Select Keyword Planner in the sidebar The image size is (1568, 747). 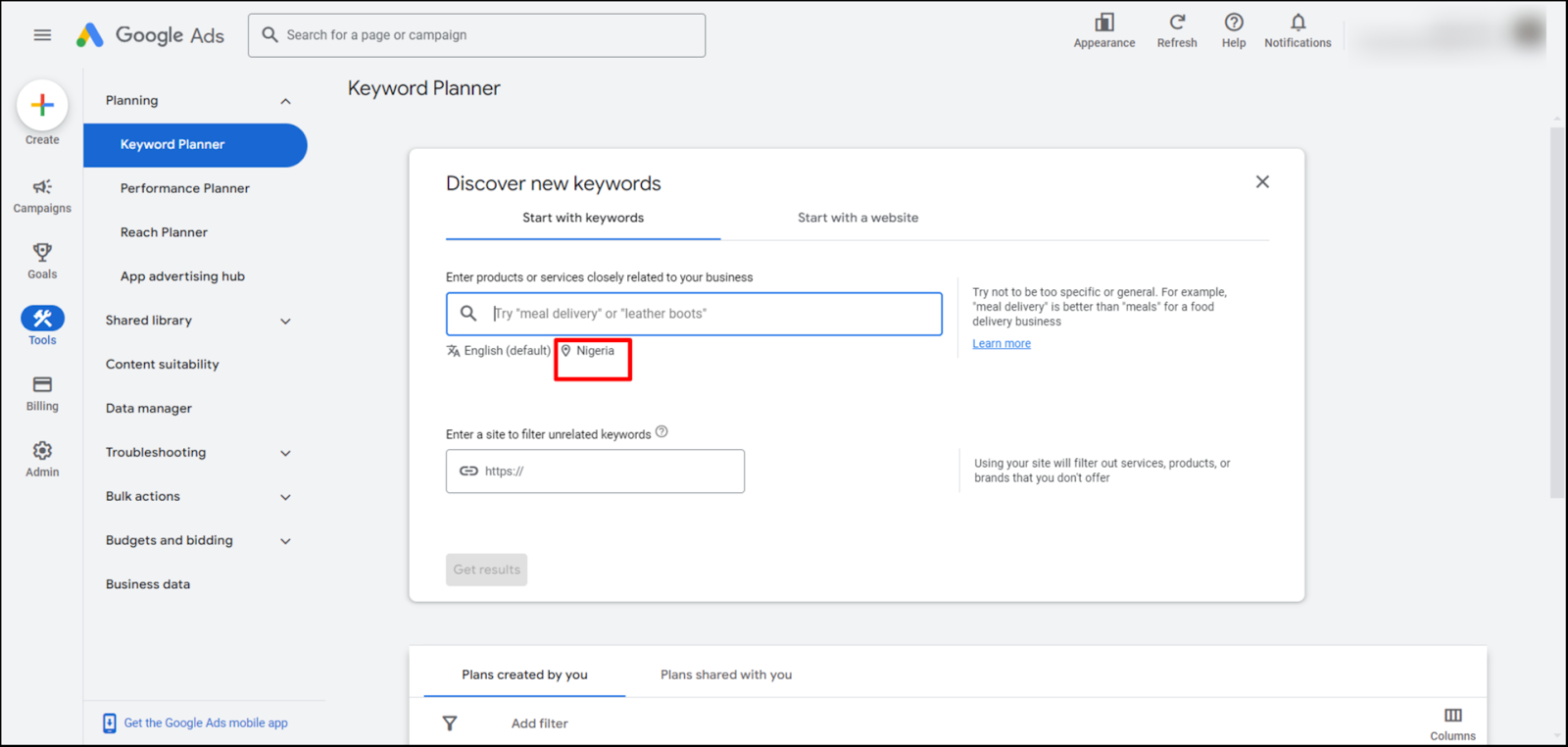coord(195,145)
